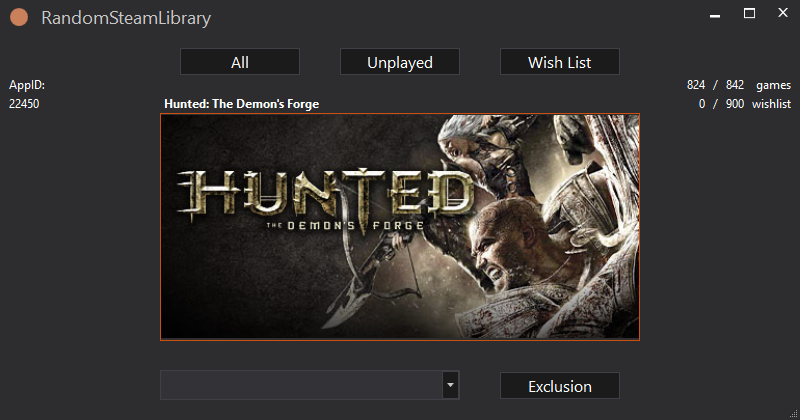
Task: Click the RandomSteamLibrary window title text
Action: (x=126, y=18)
